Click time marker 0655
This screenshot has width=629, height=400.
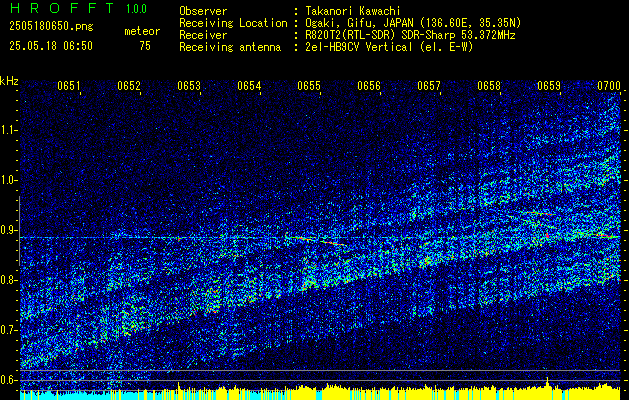pyautogui.click(x=309, y=86)
